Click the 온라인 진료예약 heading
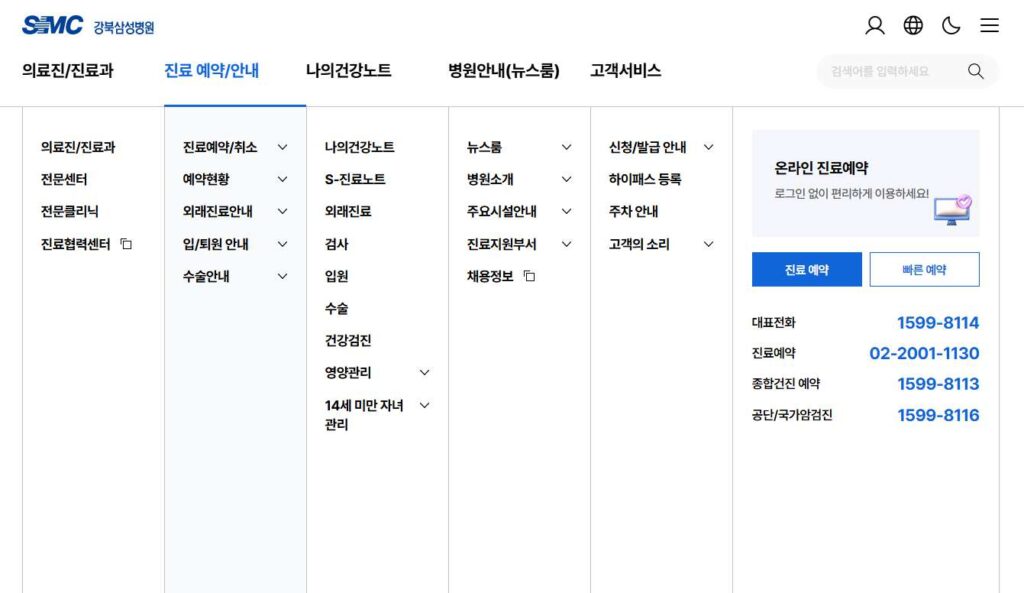The image size is (1024, 593). coord(822,168)
